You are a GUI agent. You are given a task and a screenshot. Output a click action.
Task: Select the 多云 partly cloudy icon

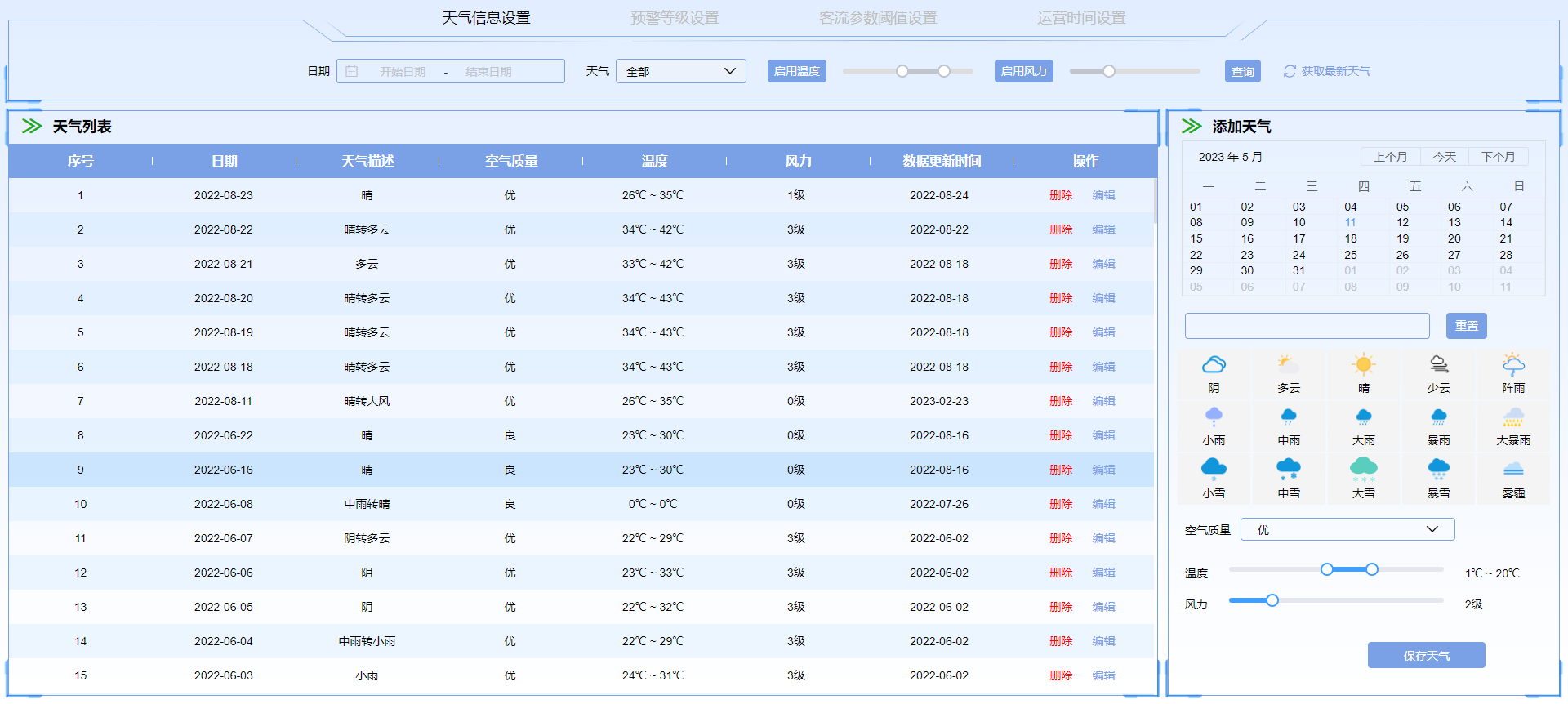(x=1289, y=364)
